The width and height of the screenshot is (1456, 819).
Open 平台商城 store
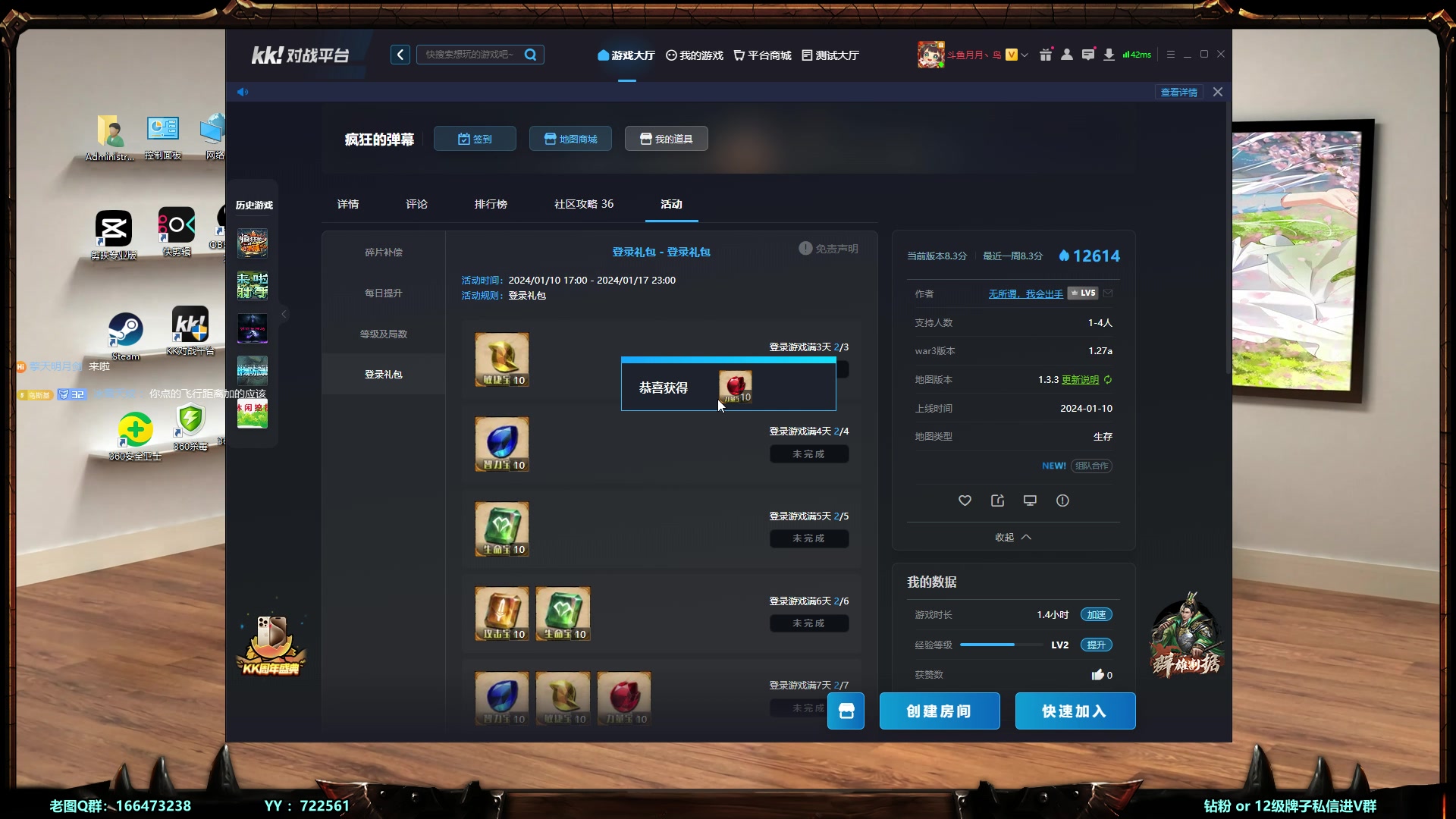(762, 55)
